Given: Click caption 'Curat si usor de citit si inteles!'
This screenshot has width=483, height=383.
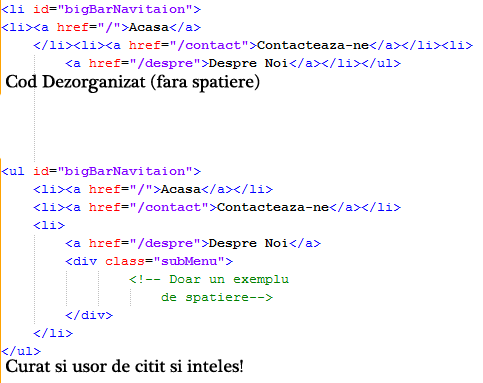Looking at the screenshot, I should click(x=124, y=367).
